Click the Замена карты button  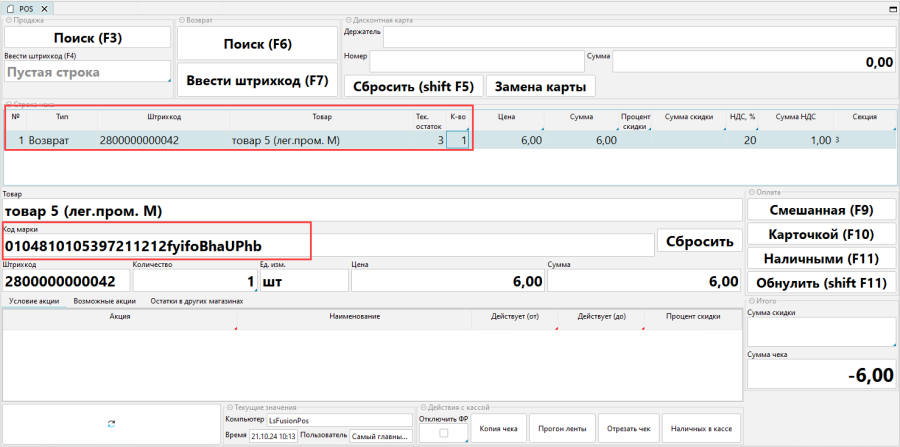tap(540, 86)
